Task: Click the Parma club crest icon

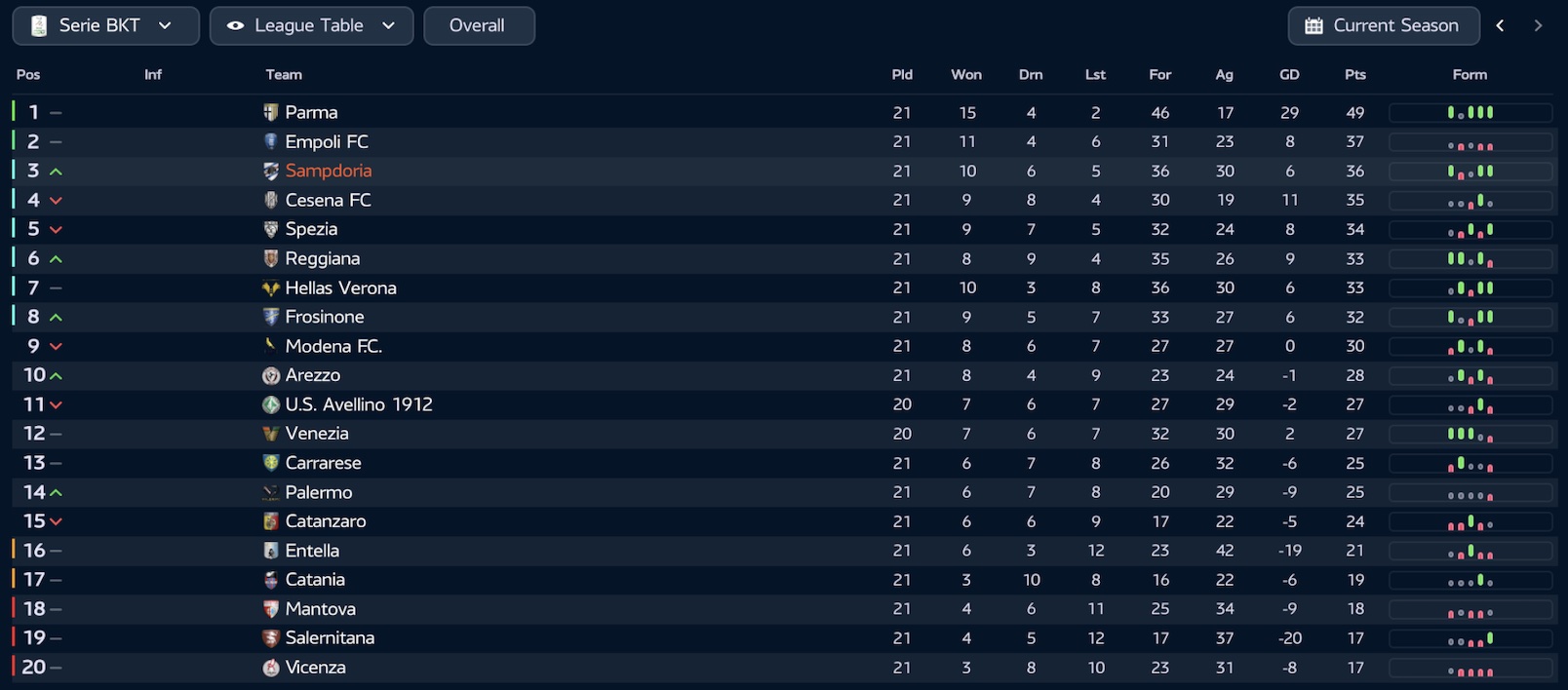Action: click(271, 112)
